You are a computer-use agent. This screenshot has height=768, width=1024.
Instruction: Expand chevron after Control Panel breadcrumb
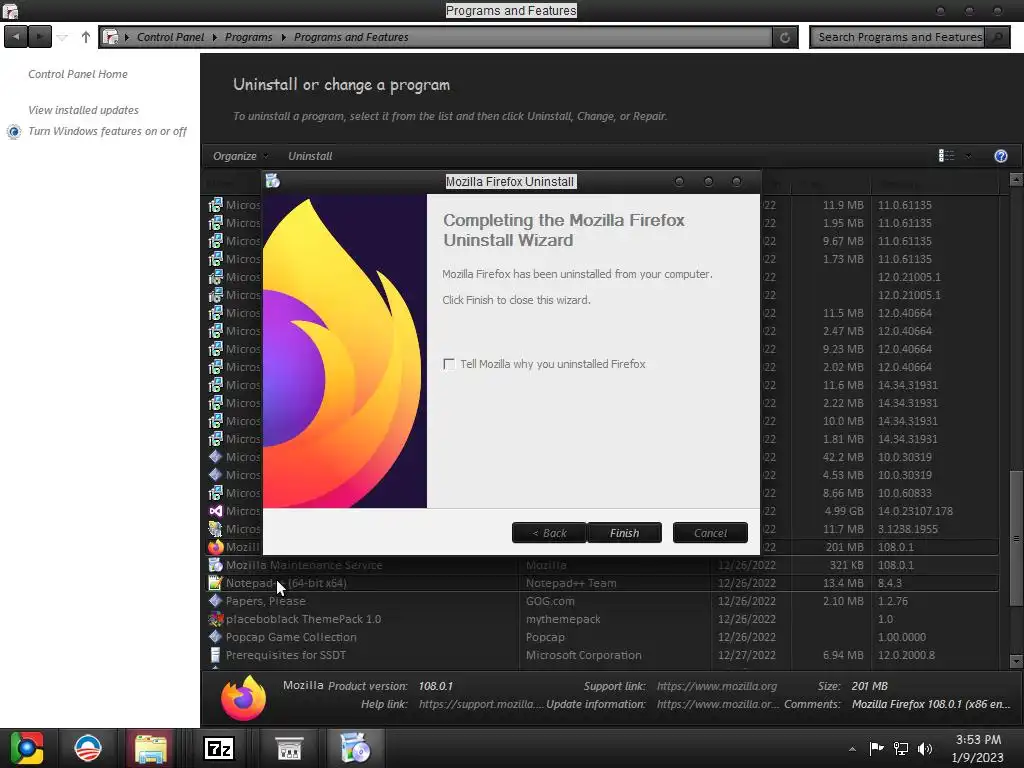(x=214, y=37)
